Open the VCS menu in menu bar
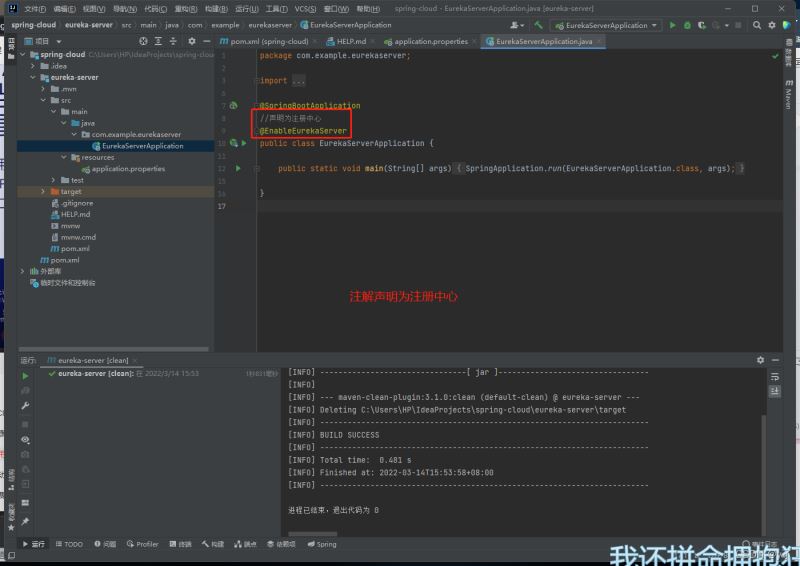This screenshot has height=566, width=800. coord(304,8)
